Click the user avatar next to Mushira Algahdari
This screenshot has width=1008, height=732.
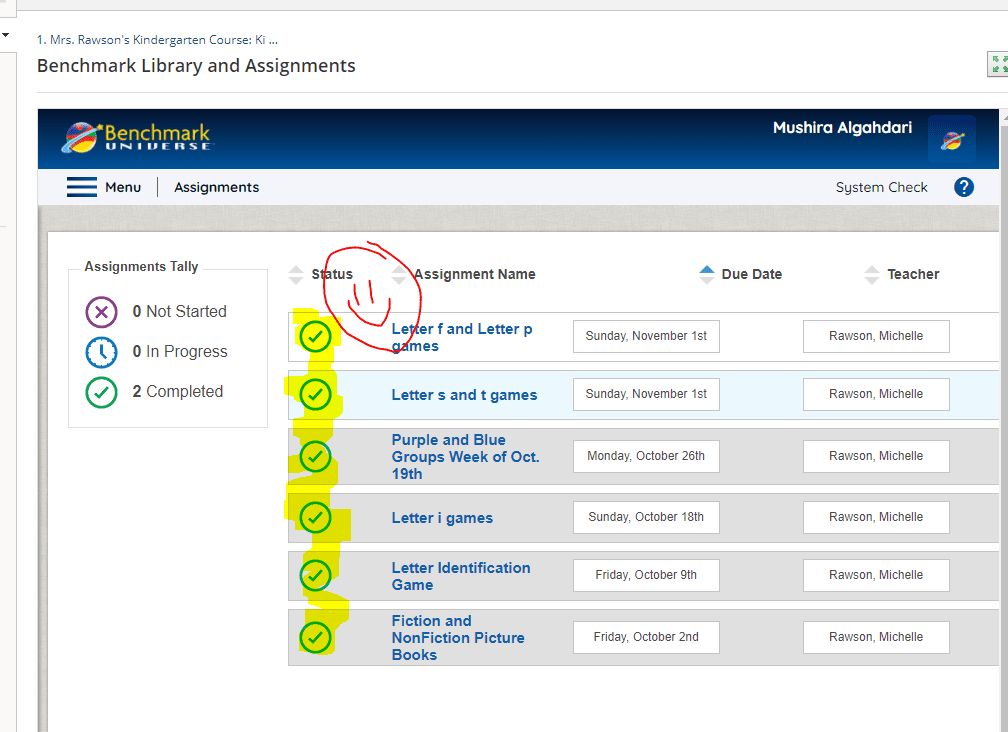[951, 139]
